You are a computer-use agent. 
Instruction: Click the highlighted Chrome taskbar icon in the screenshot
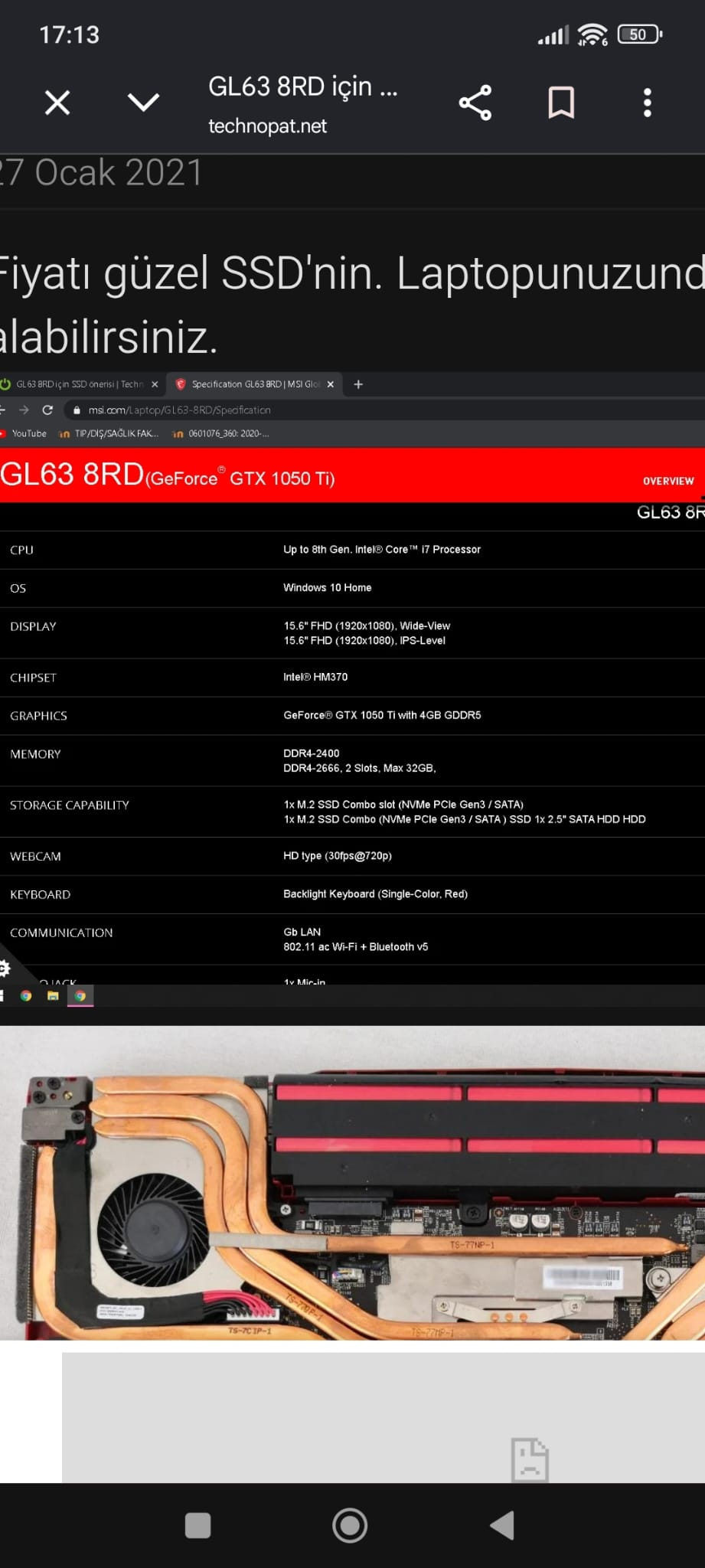pos(80,996)
